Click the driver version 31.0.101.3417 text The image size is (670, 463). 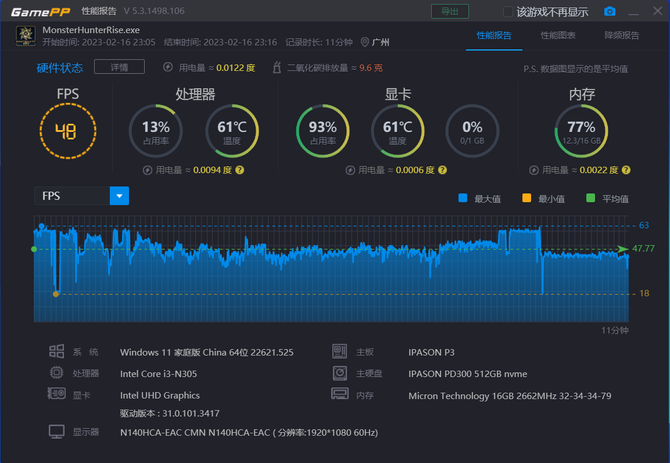[170, 413]
